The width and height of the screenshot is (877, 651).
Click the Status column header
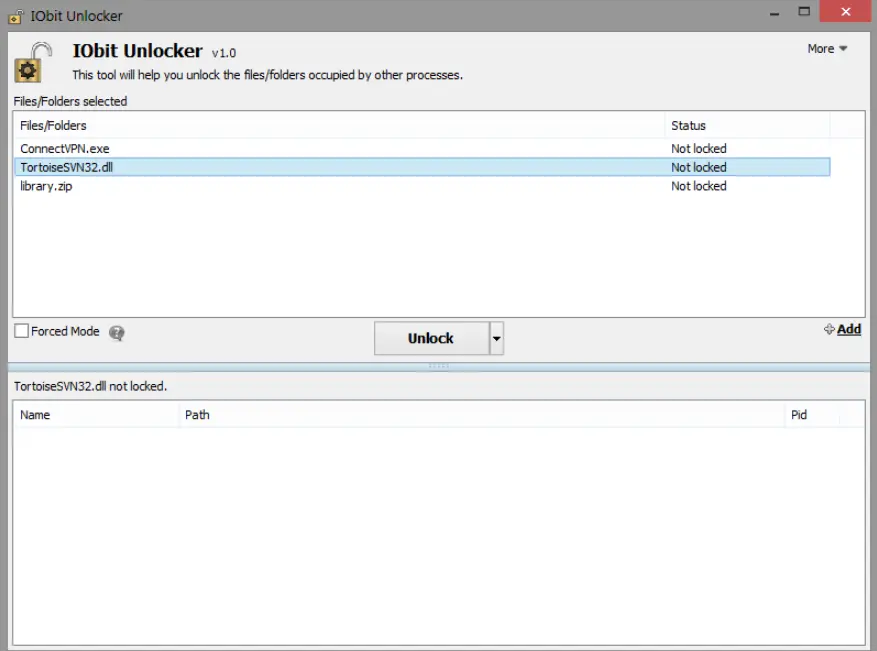(x=688, y=125)
